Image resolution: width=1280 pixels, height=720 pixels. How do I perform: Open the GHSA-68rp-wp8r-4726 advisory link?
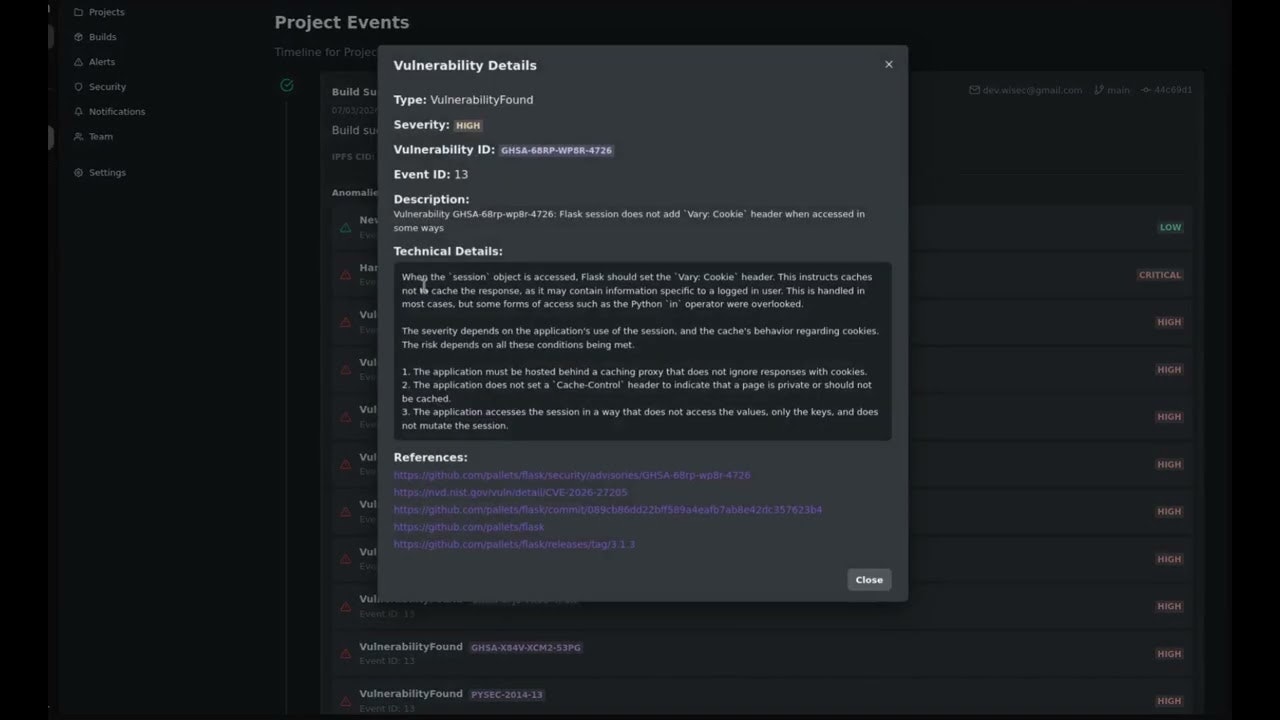pyautogui.click(x=572, y=475)
